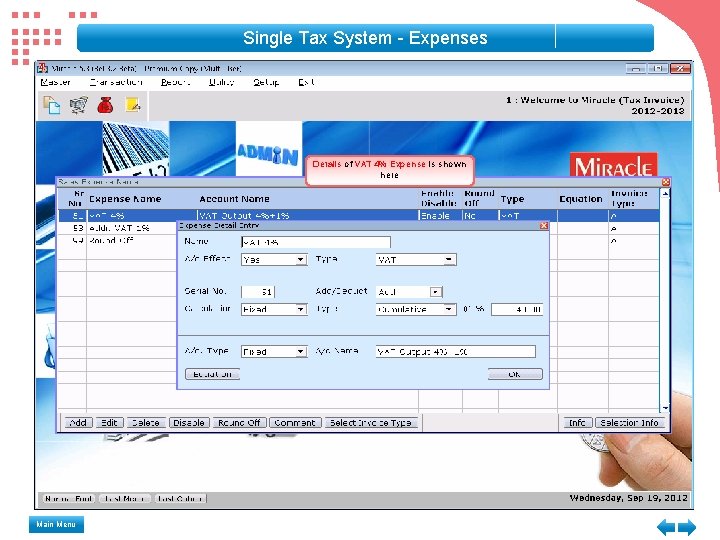Image resolution: width=720 pixels, height=540 pixels.
Task: Click the Last Column button
Action: (180, 498)
